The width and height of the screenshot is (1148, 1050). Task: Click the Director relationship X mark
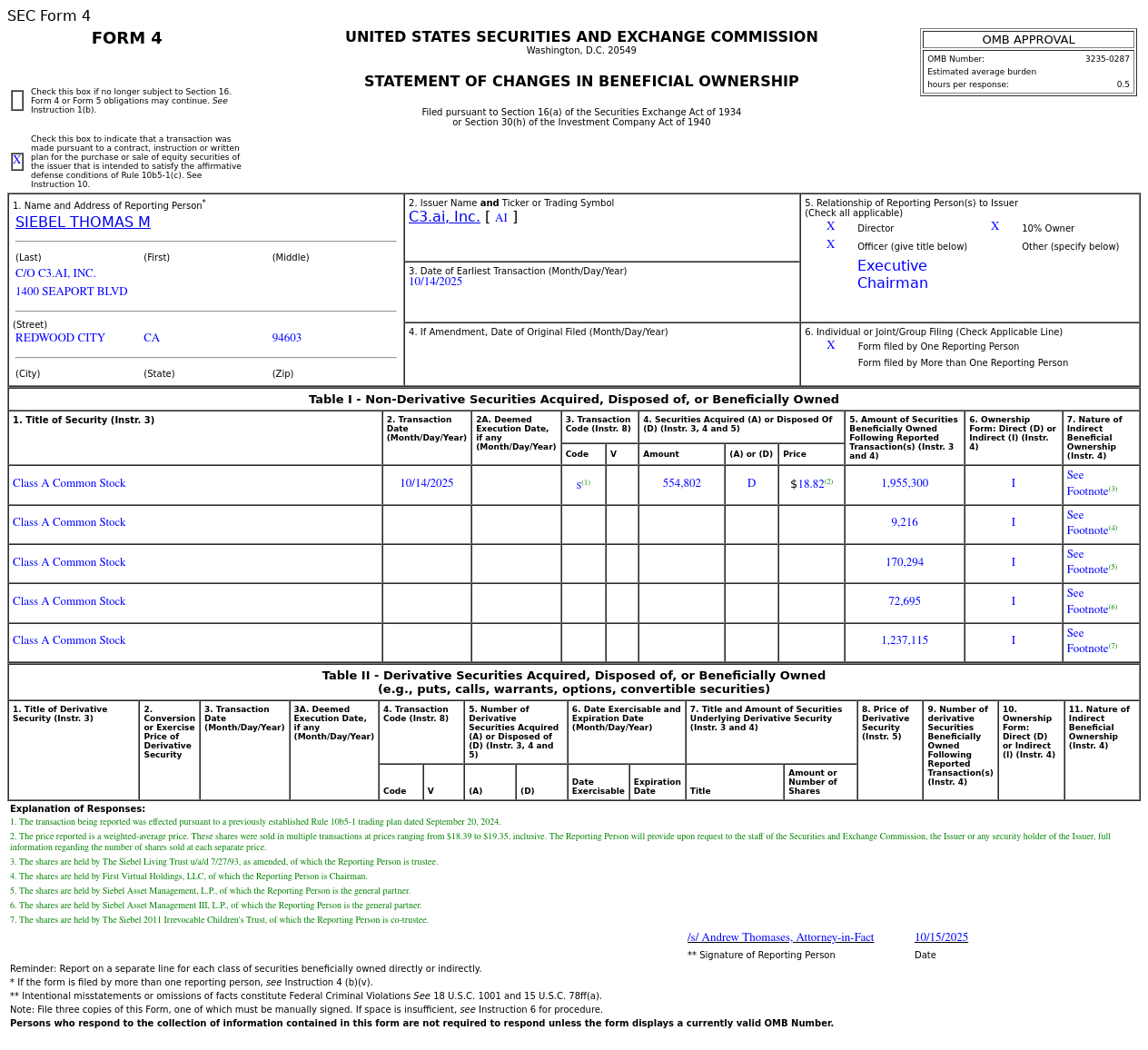[x=830, y=227]
